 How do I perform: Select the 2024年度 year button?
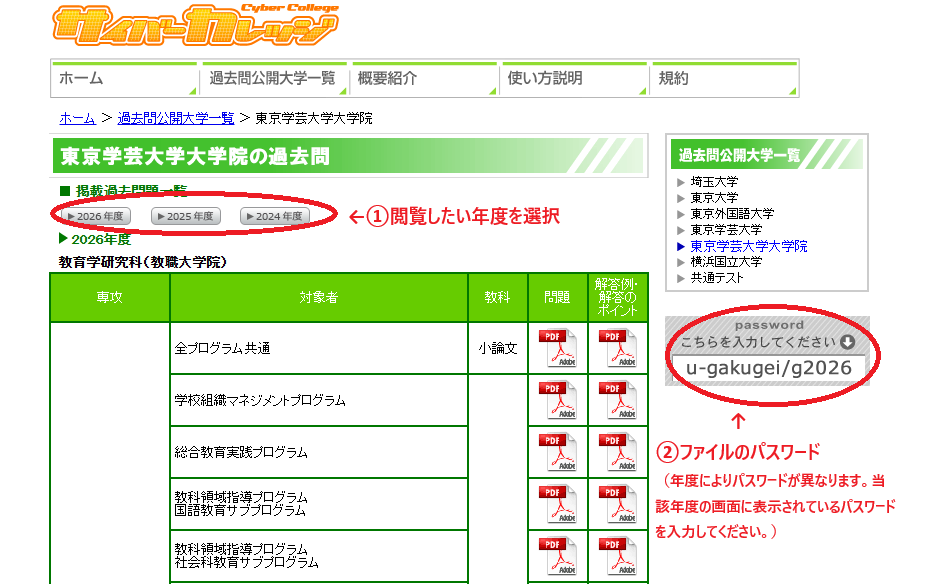point(275,216)
